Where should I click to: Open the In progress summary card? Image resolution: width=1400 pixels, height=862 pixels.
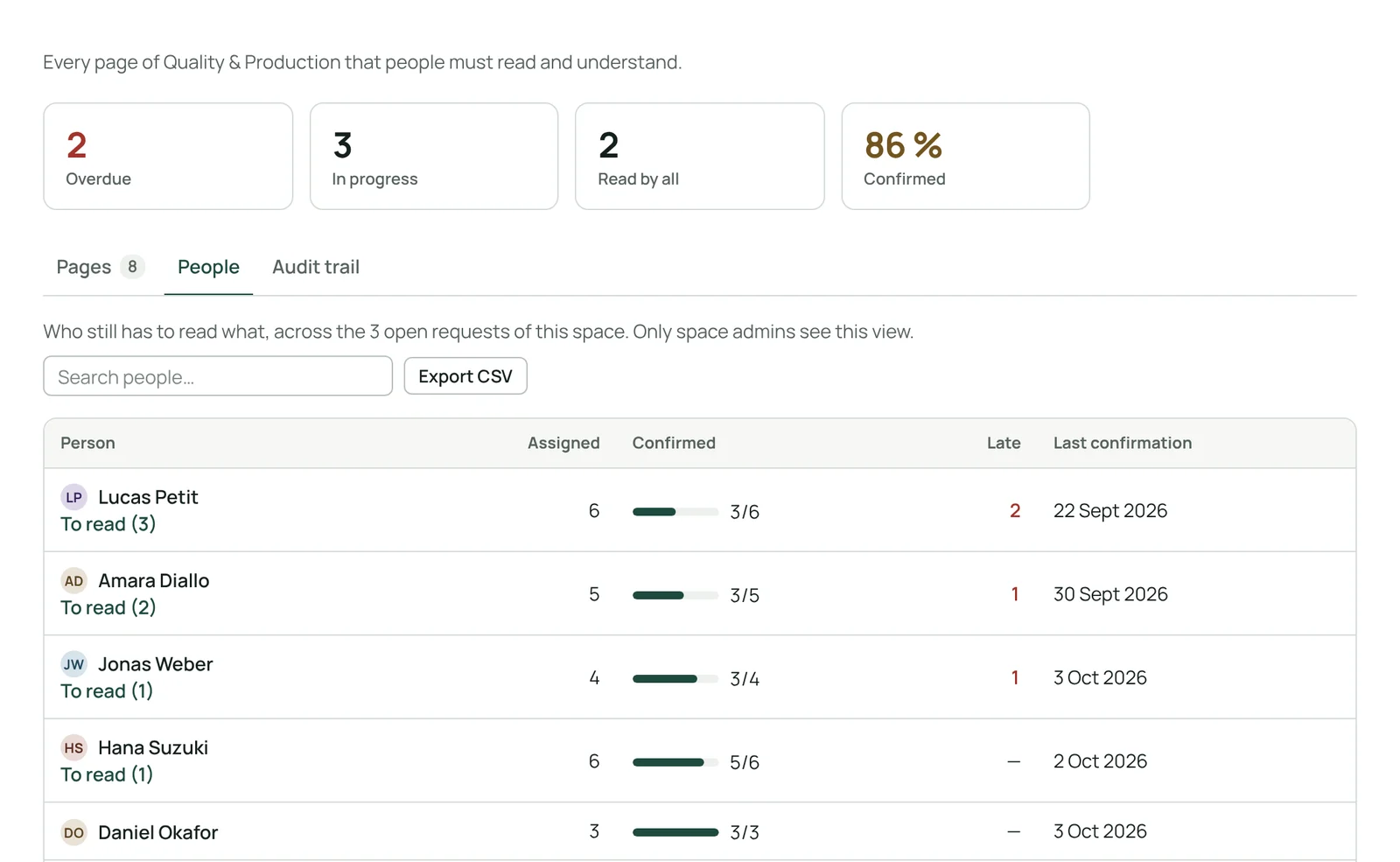coord(434,157)
